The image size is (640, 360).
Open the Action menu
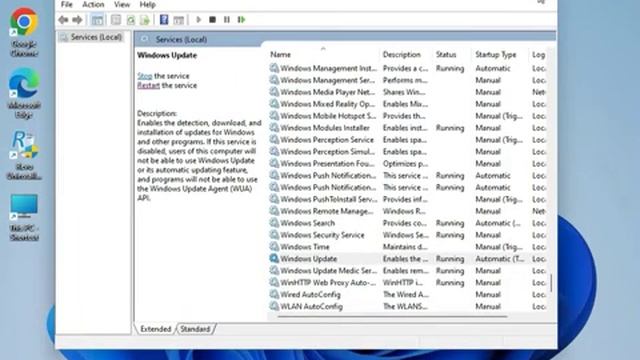93,4
